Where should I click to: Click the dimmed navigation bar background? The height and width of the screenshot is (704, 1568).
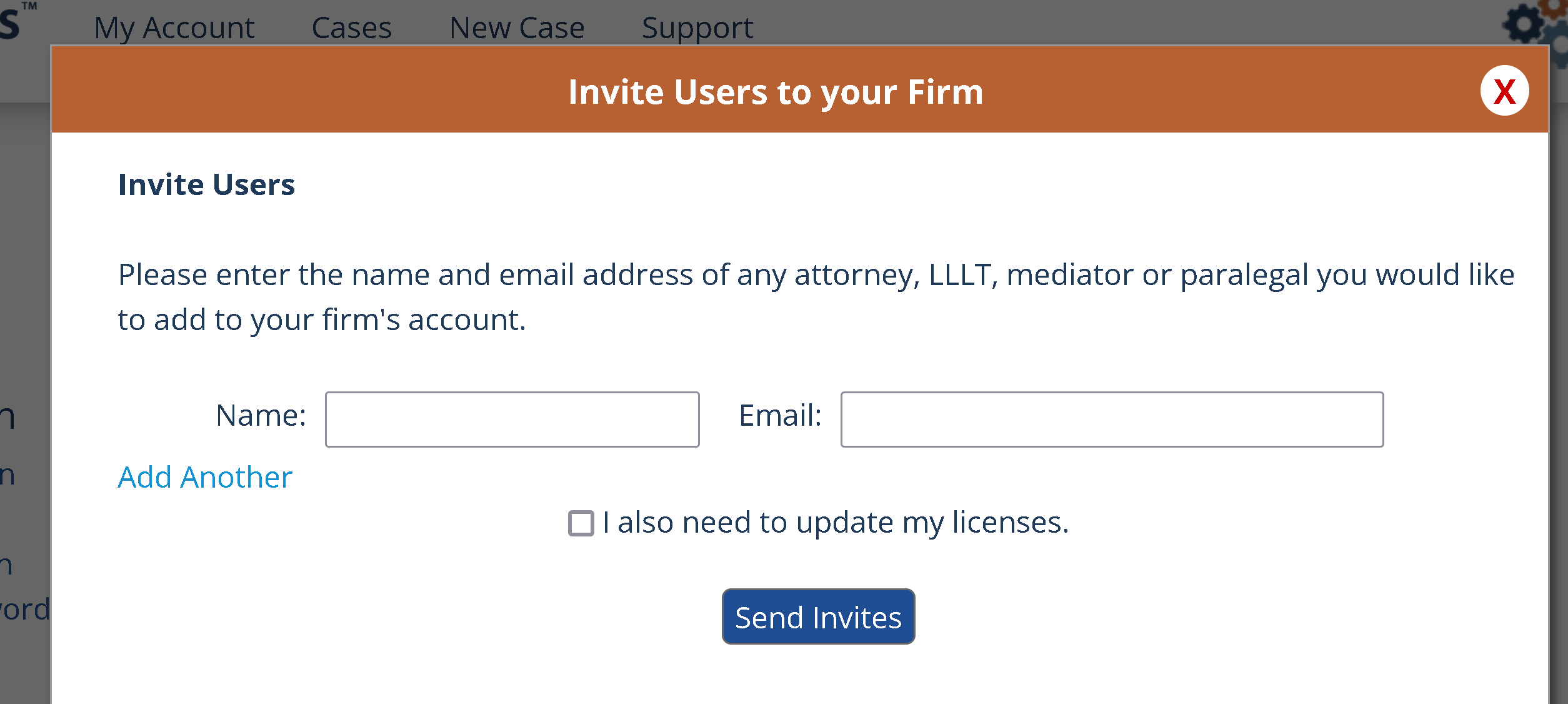1062,23
